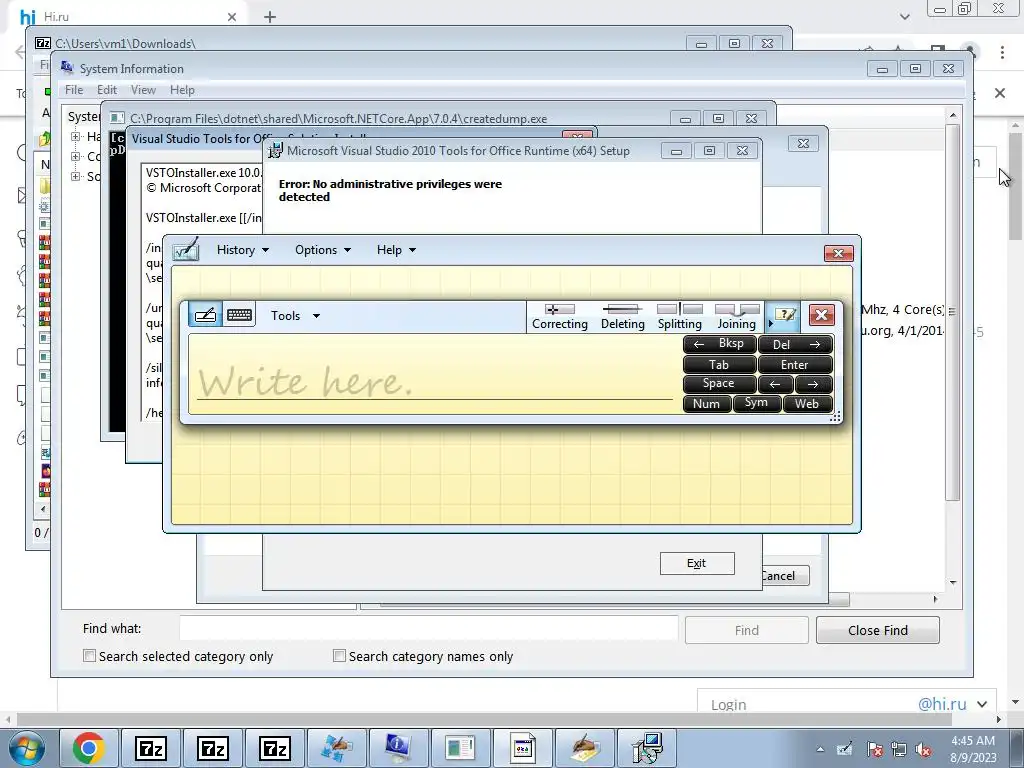
Task: Play the Joining gesture demo
Action: pyautogui.click(x=737, y=317)
